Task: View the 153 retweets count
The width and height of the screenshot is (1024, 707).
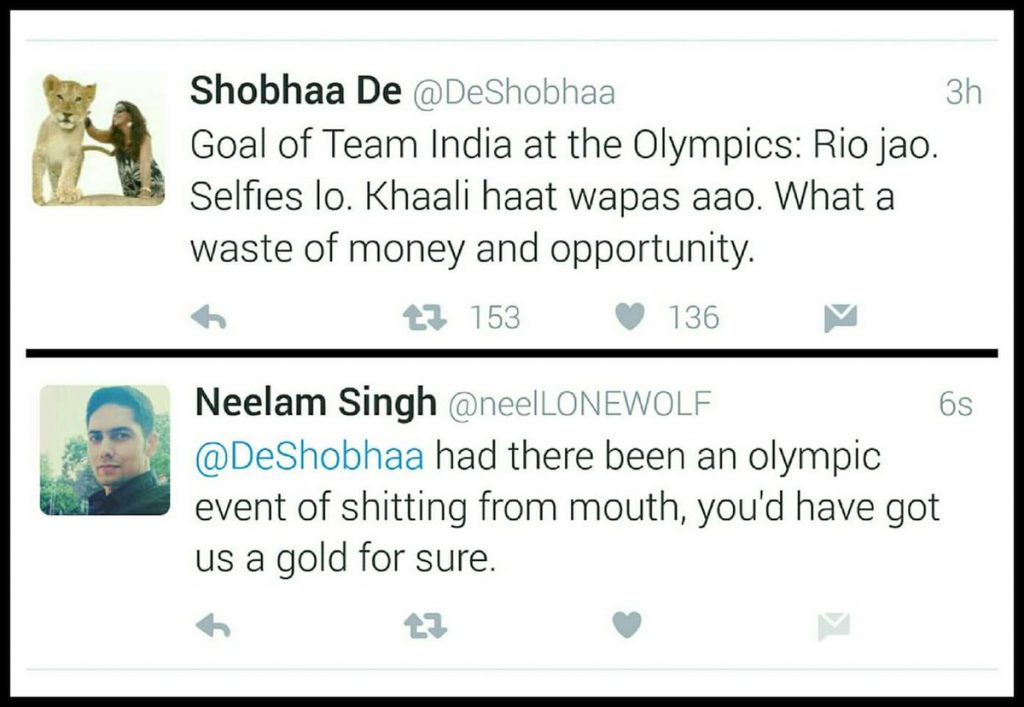Action: pyautogui.click(x=495, y=318)
